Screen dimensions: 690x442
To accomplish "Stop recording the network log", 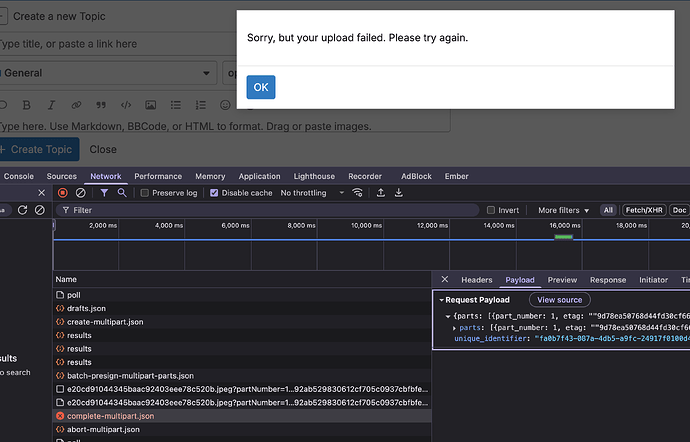I will pyautogui.click(x=63, y=193).
